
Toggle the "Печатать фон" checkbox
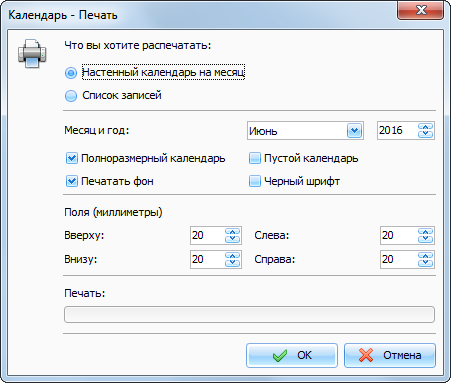click(72, 181)
